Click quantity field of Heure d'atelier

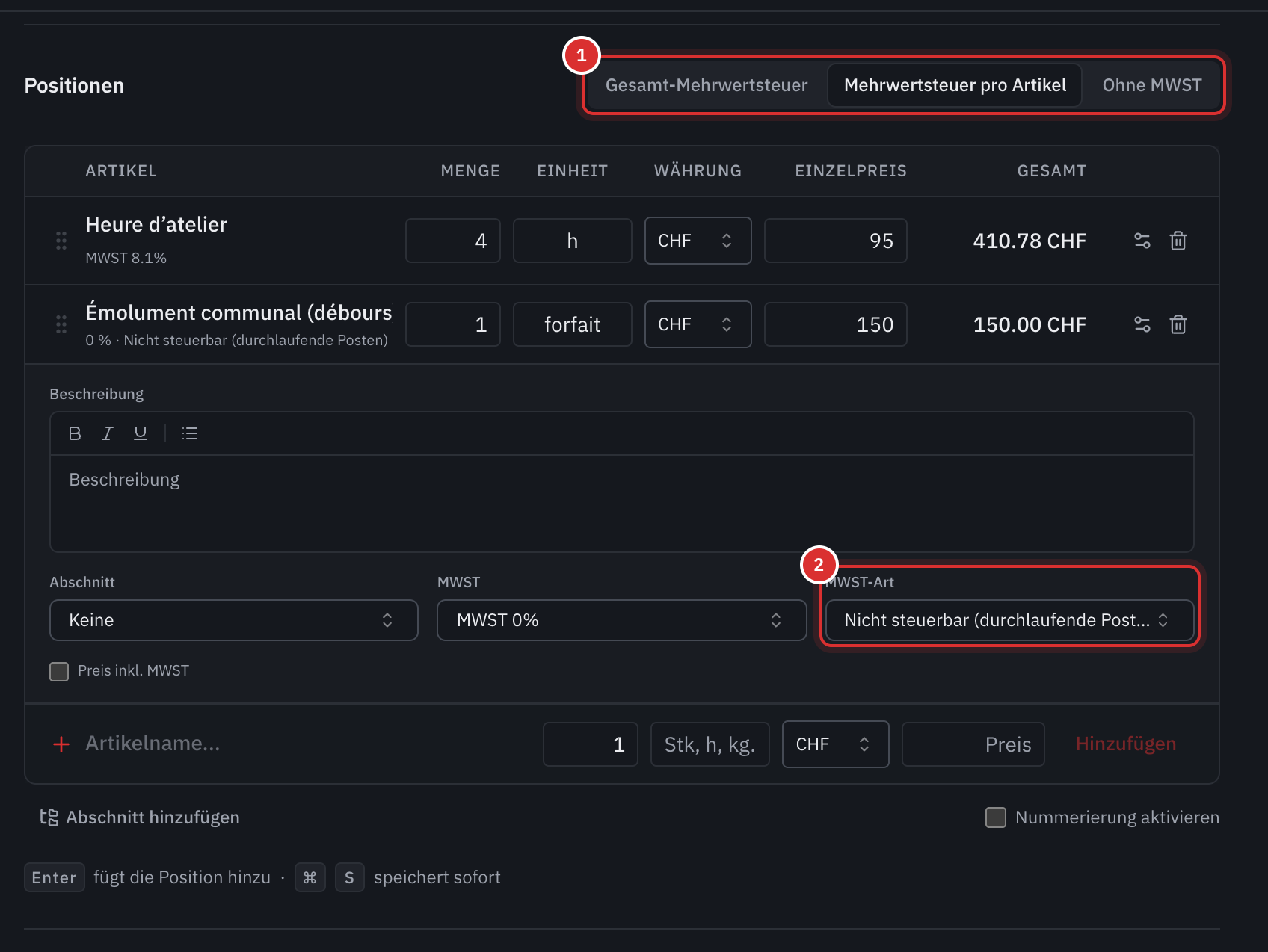pyautogui.click(x=453, y=241)
